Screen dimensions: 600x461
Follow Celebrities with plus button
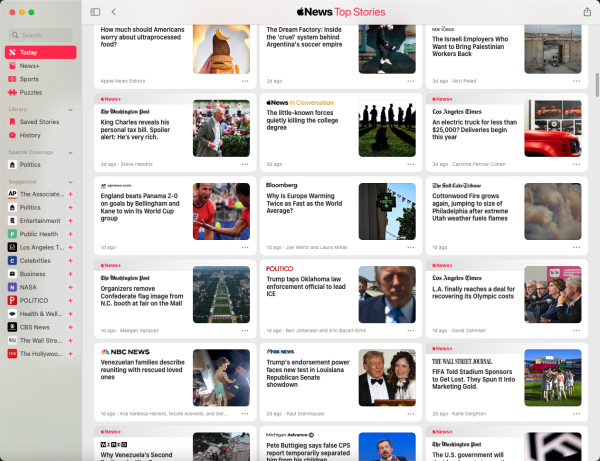pyautogui.click(x=70, y=261)
